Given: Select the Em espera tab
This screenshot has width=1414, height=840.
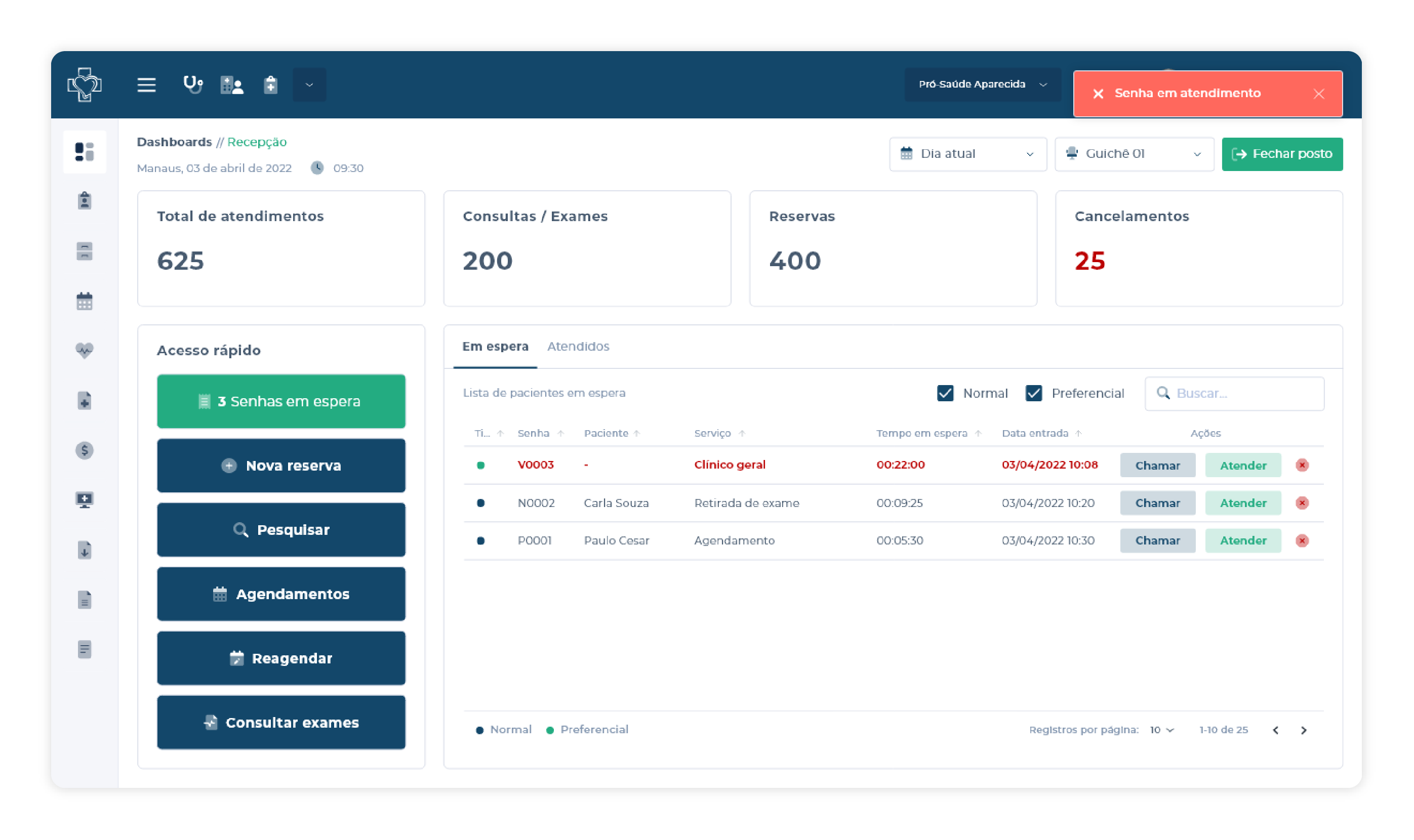Looking at the screenshot, I should click(495, 347).
